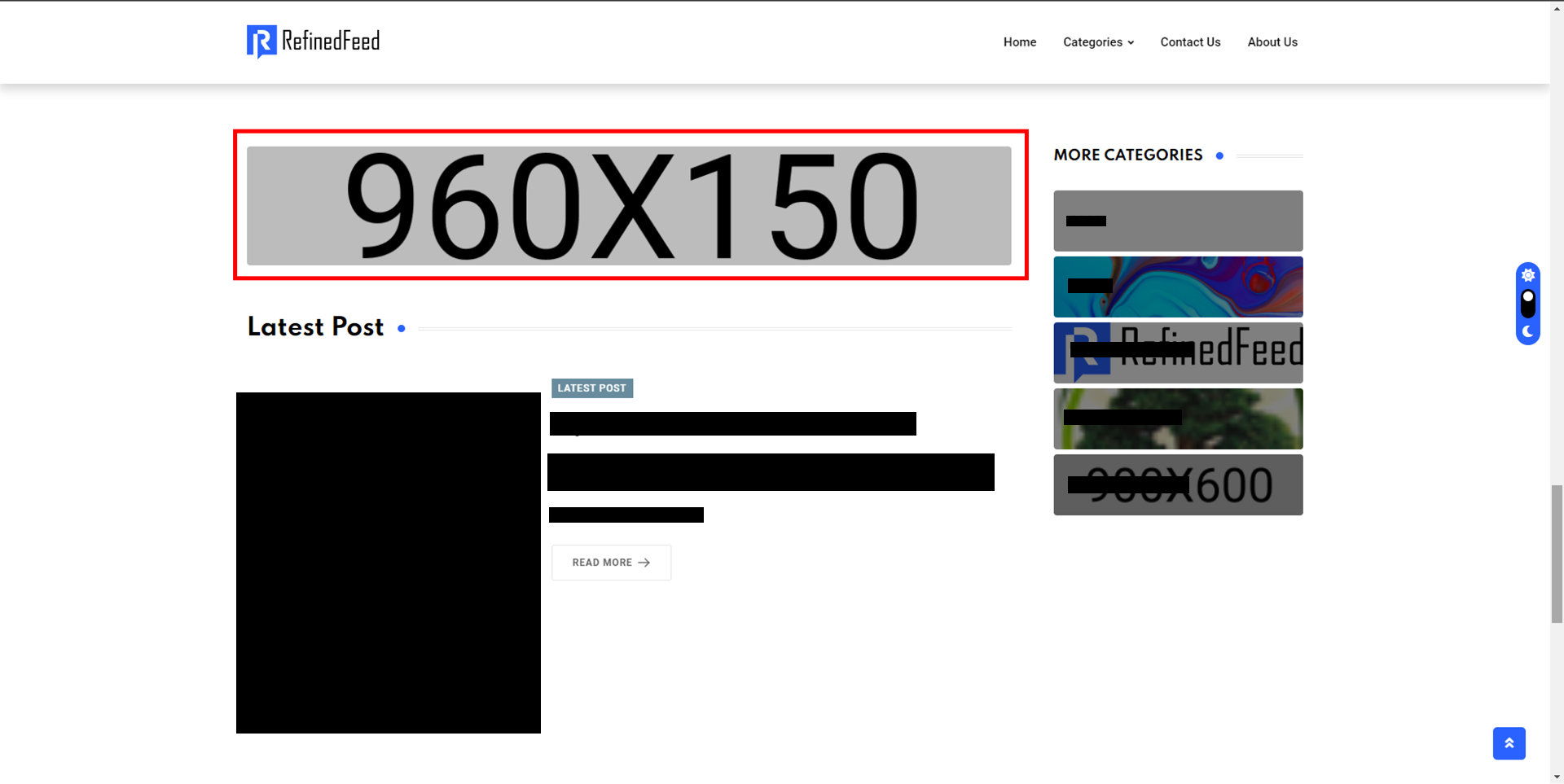Viewport: 1564px width, 784px height.
Task: Toggle the dark/light theme switch
Action: pos(1528,304)
